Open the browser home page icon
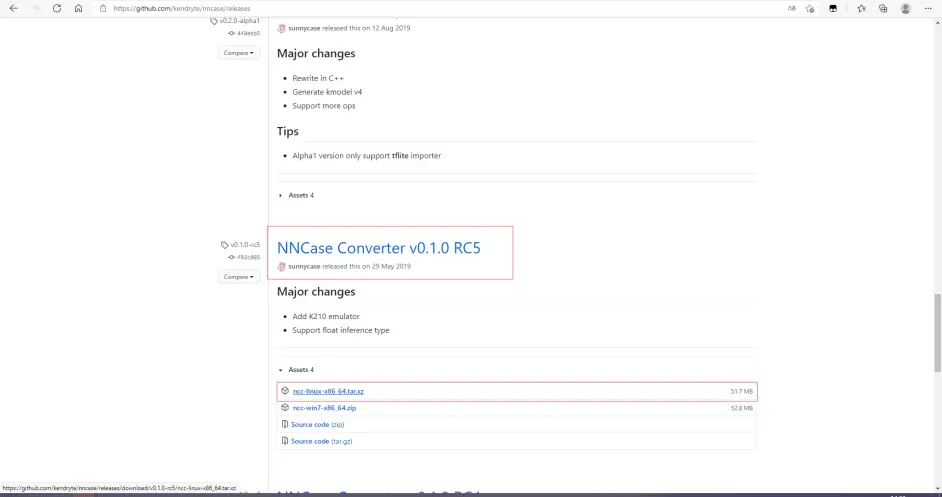This screenshot has height=497, width=942. pos(78,8)
